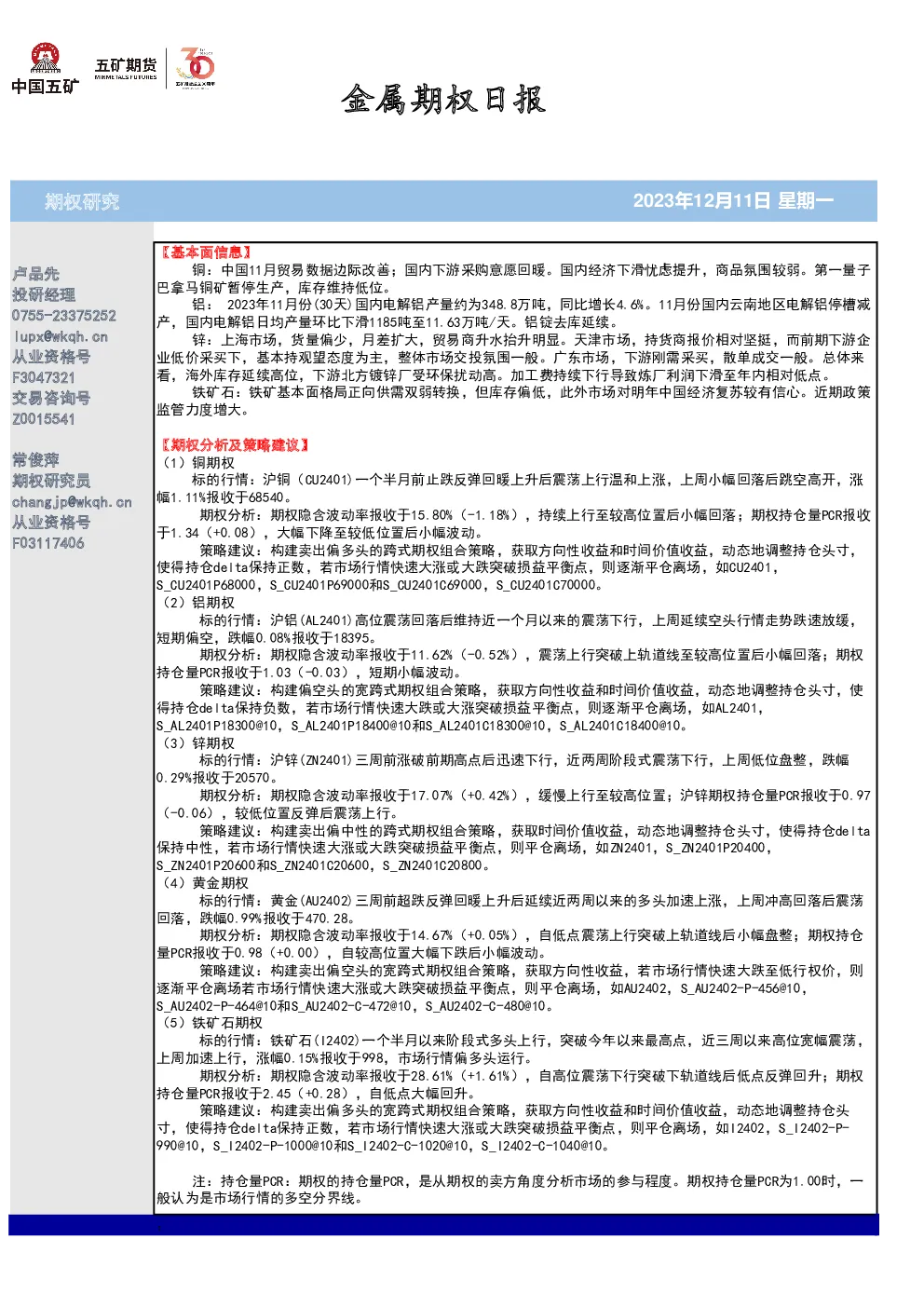Open email address changjp@wkqh.cn
The width and height of the screenshot is (924, 1307).
tap(72, 501)
